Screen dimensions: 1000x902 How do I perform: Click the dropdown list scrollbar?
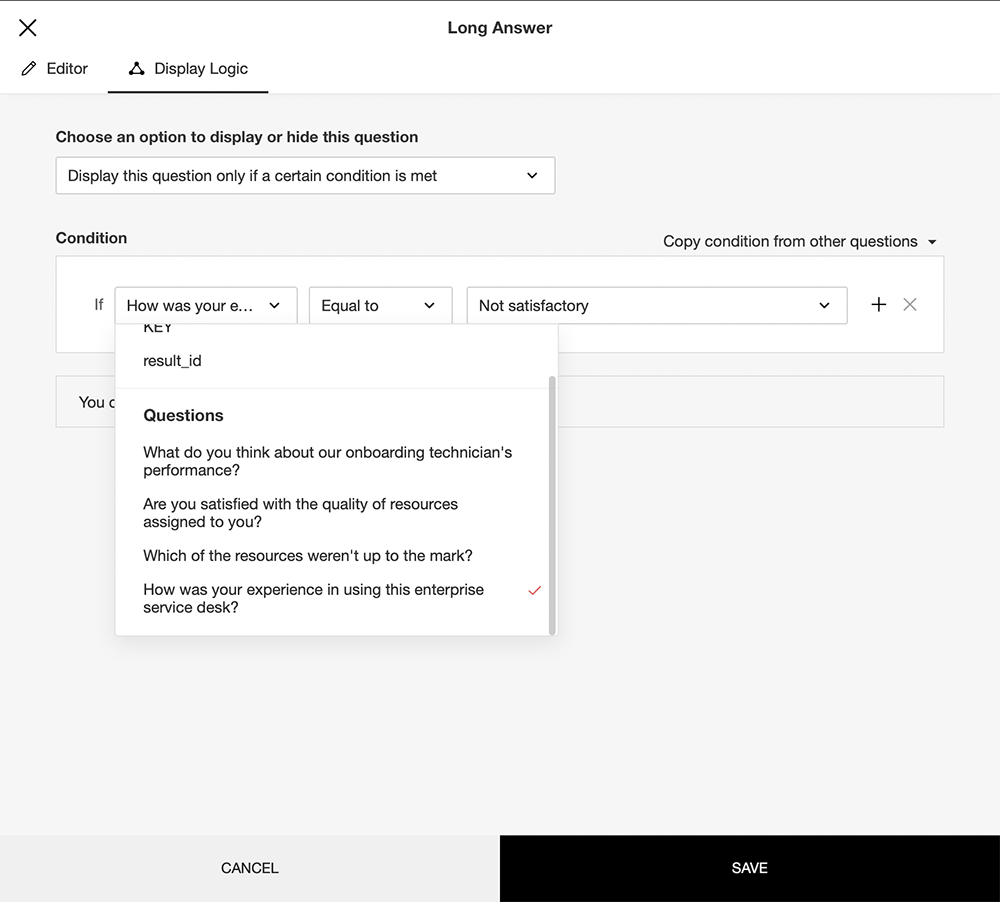point(552,505)
